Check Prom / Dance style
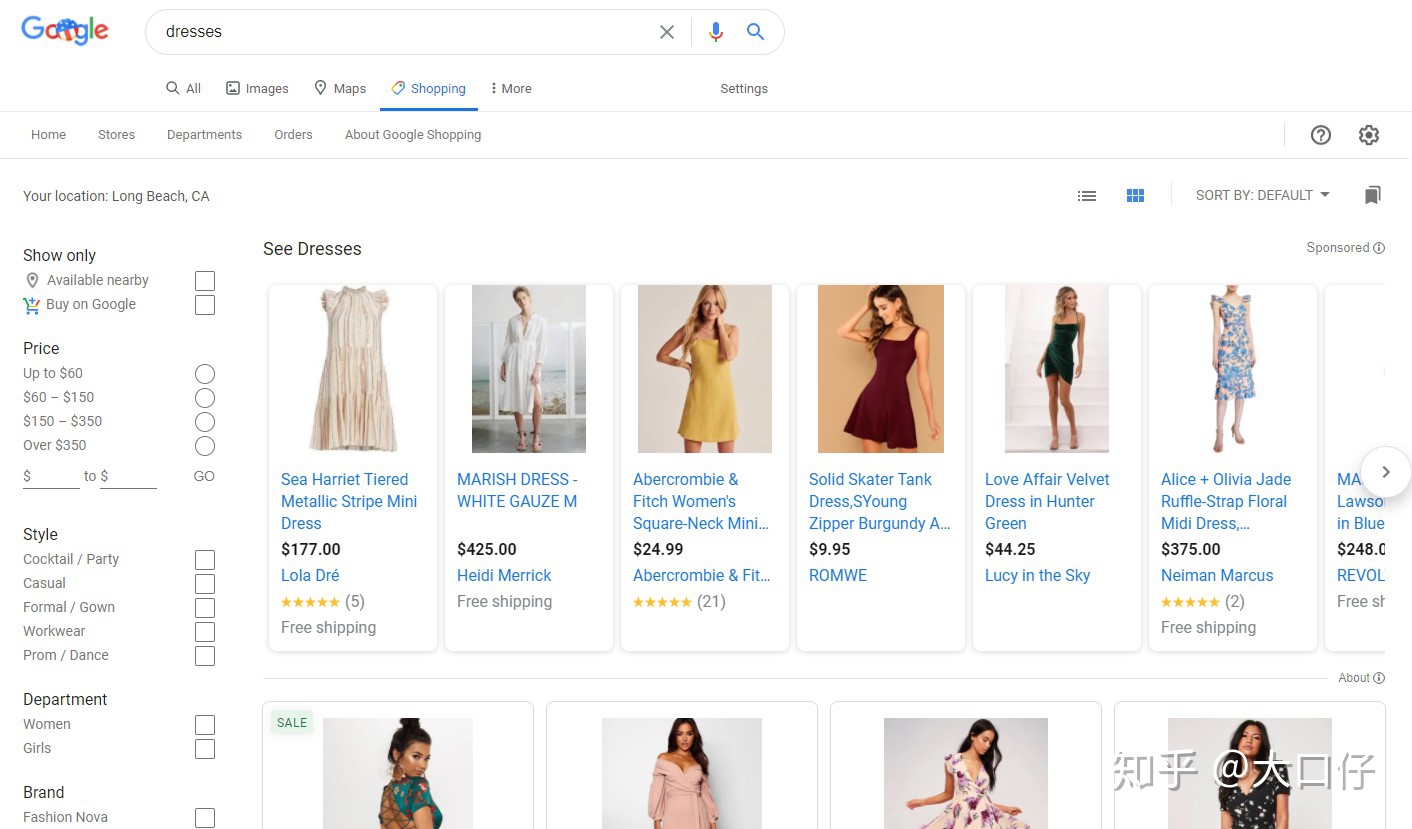 coord(205,656)
